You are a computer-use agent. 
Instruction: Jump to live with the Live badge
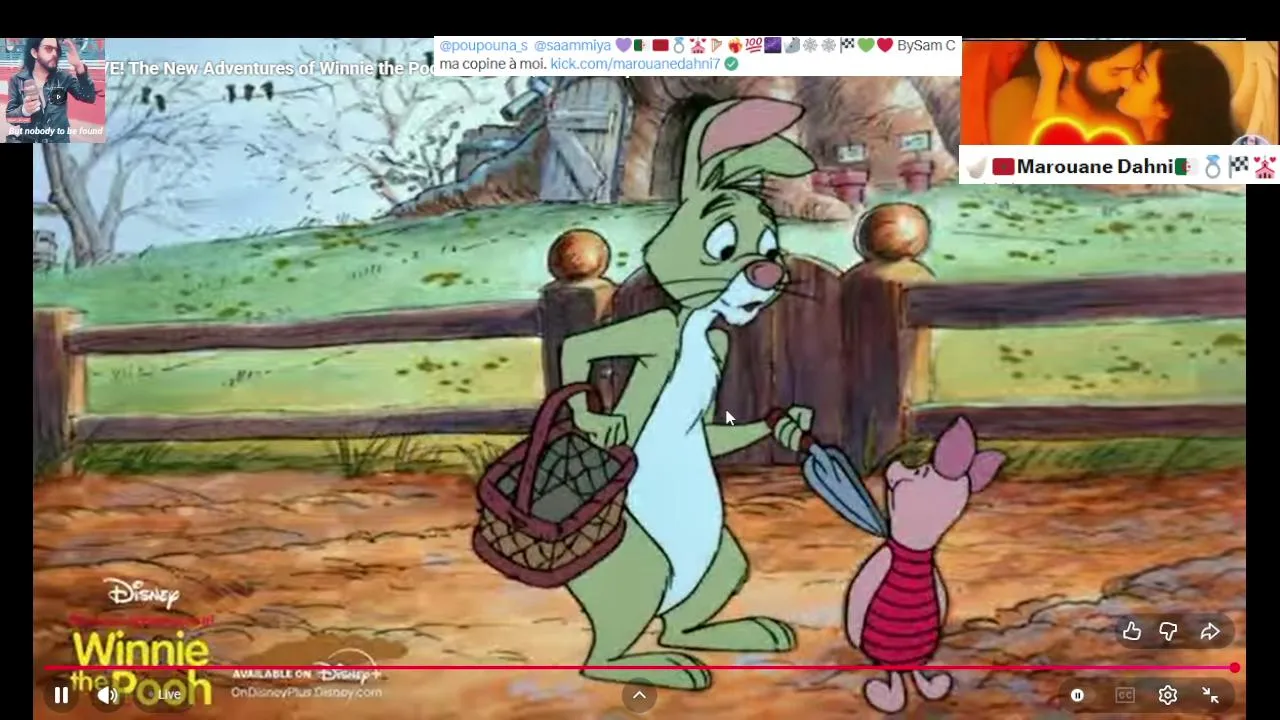[169, 694]
